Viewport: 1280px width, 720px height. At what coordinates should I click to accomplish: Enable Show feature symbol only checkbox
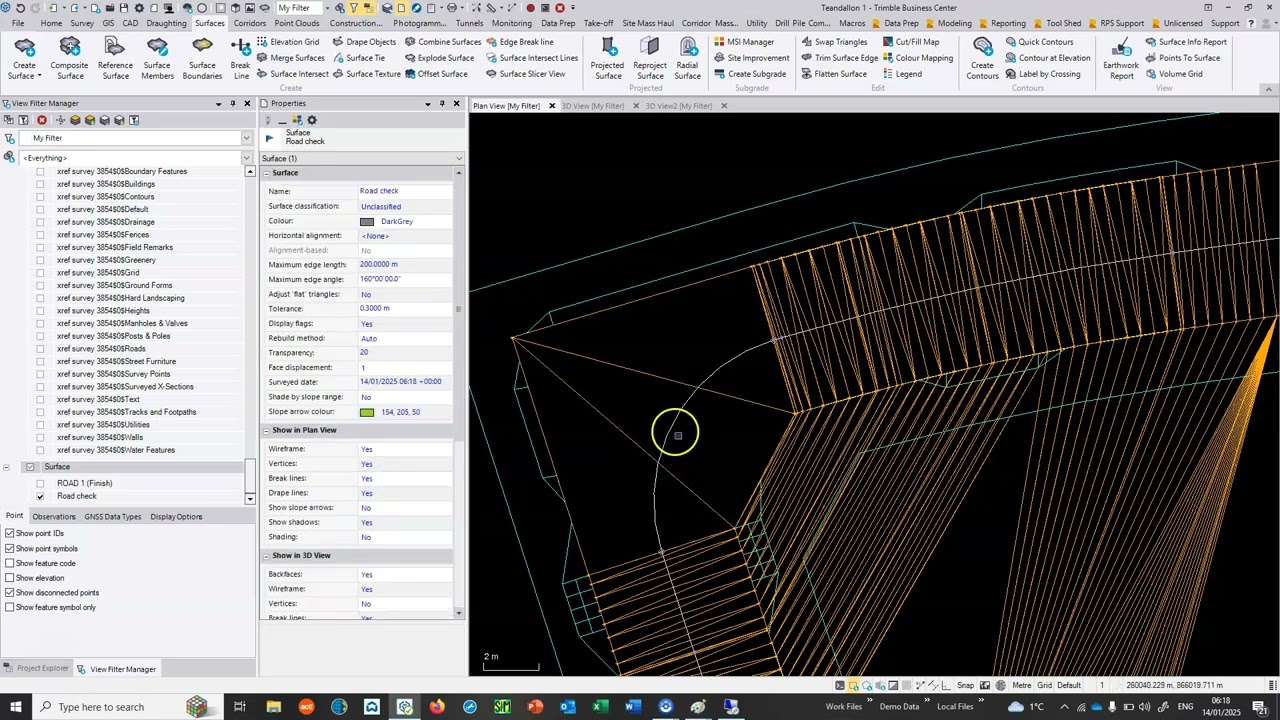(10, 608)
